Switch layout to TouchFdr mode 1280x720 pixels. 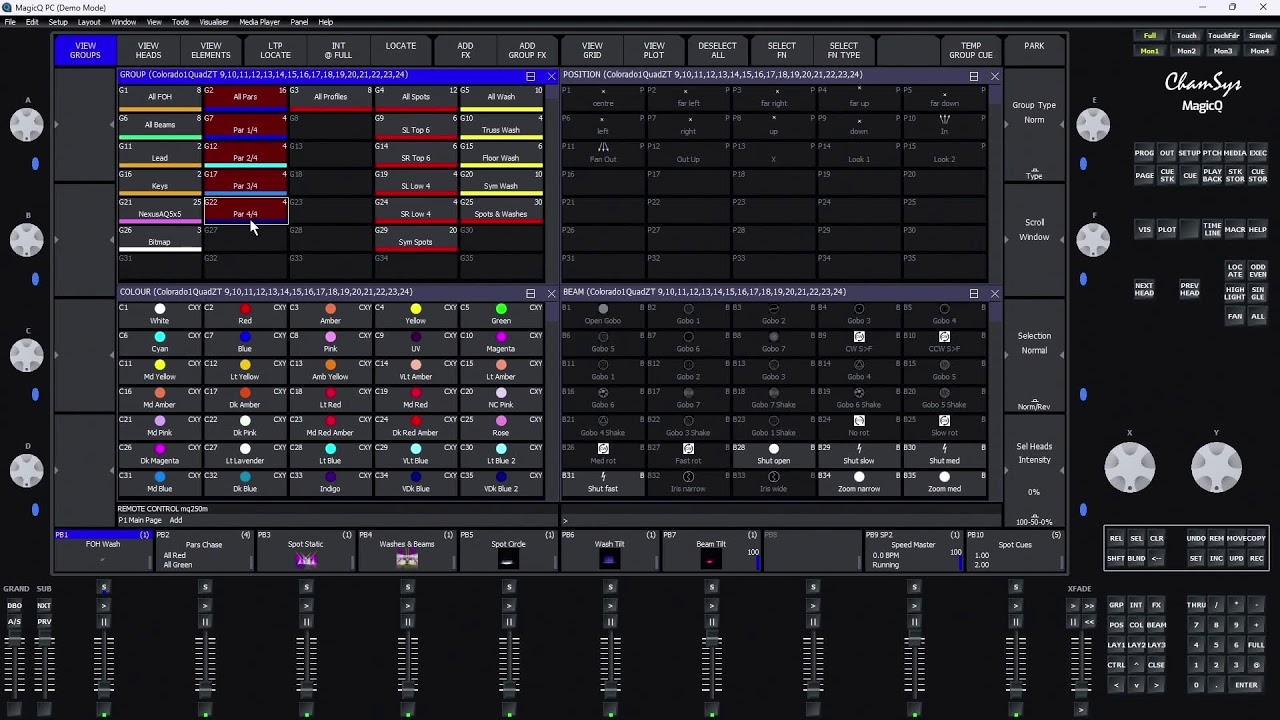[x=1223, y=36]
